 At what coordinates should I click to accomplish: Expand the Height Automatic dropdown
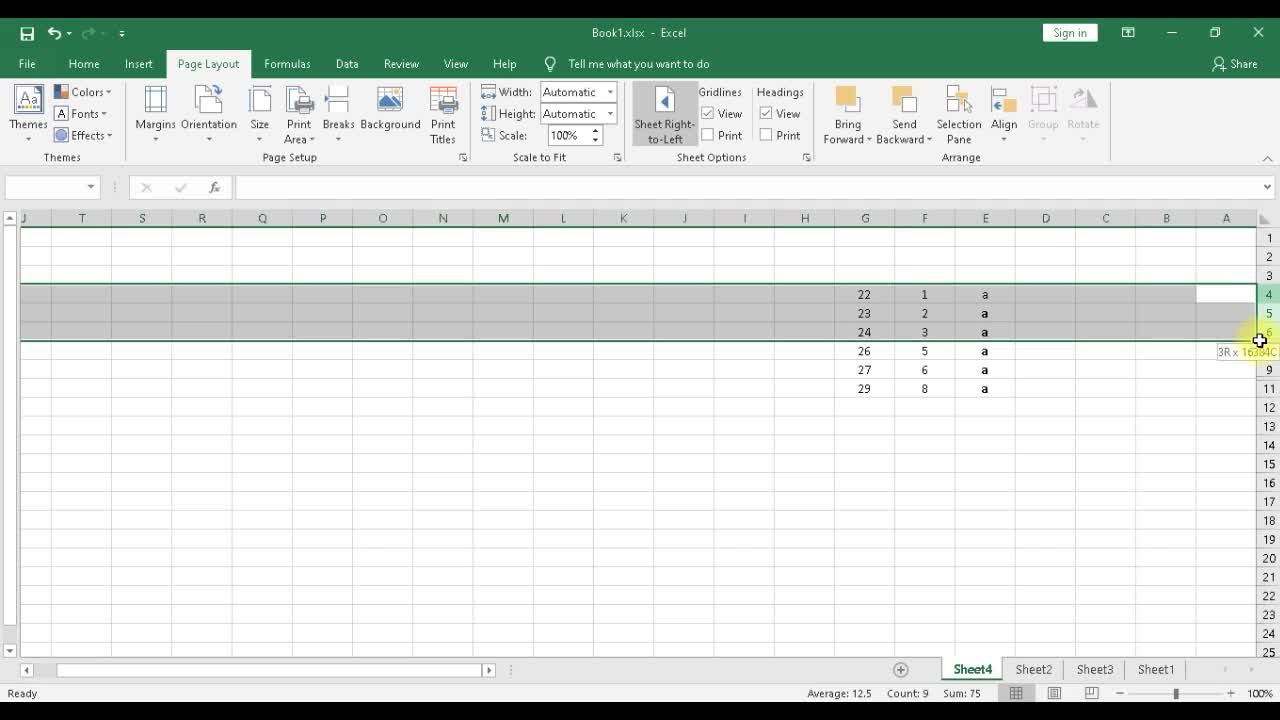pyautogui.click(x=610, y=114)
